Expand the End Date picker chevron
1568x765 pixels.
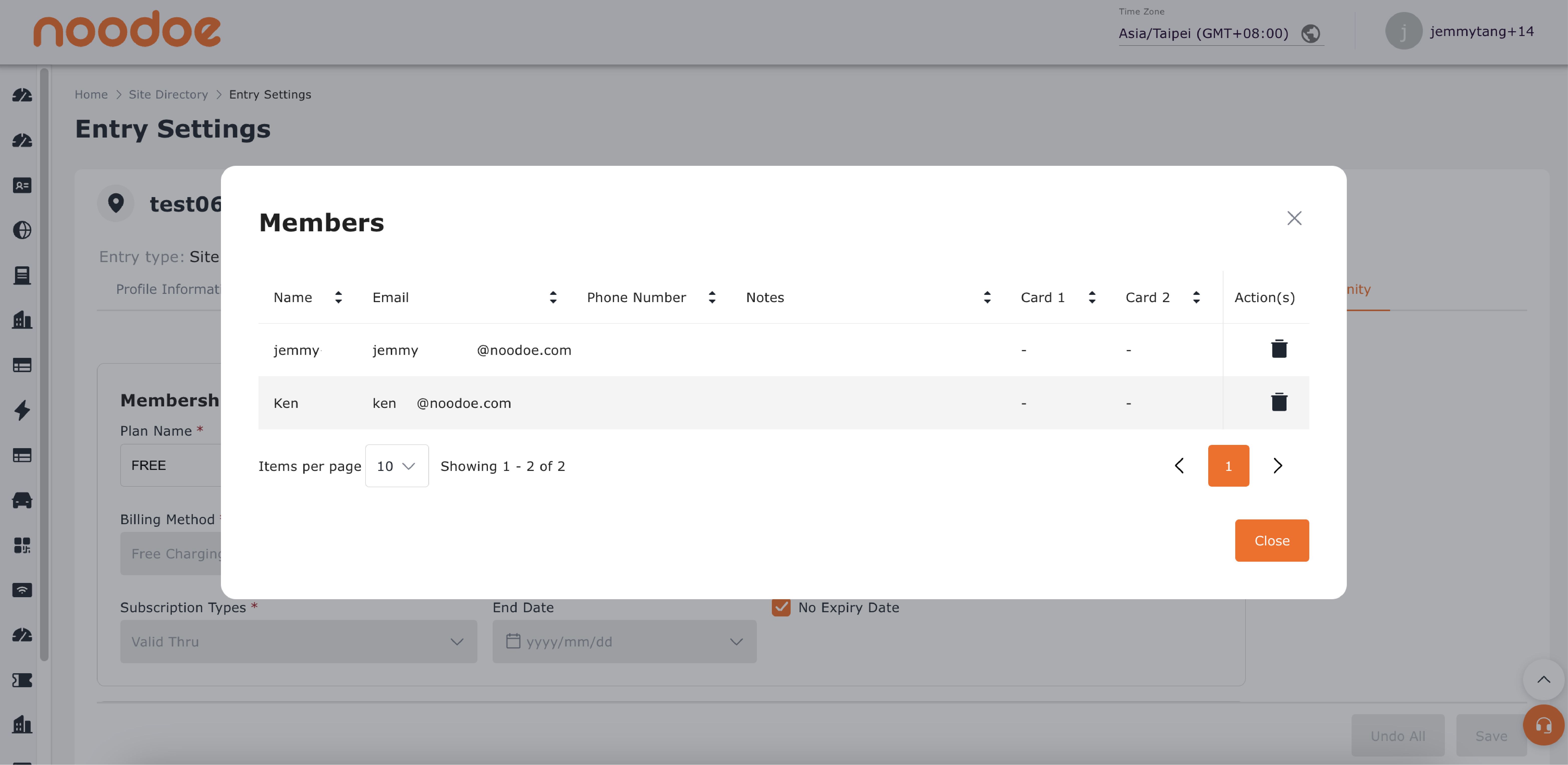click(737, 642)
